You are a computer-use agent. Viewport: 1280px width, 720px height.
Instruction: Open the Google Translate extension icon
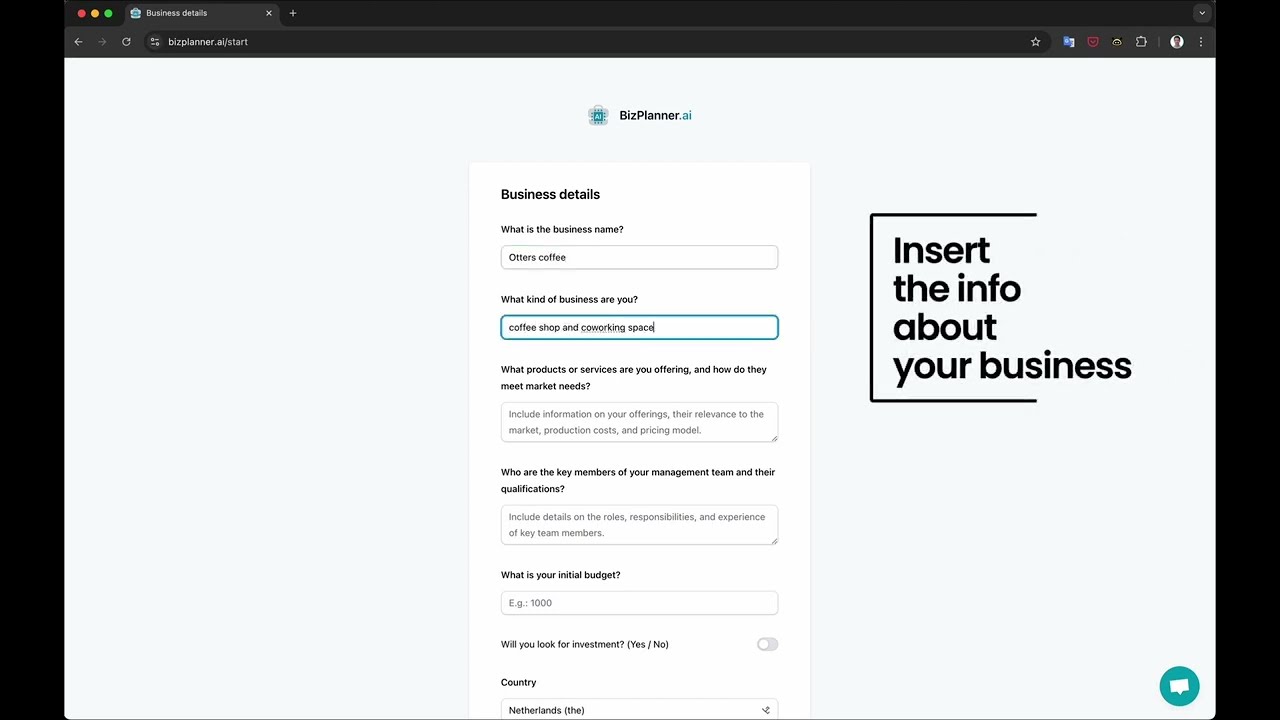click(x=1069, y=41)
